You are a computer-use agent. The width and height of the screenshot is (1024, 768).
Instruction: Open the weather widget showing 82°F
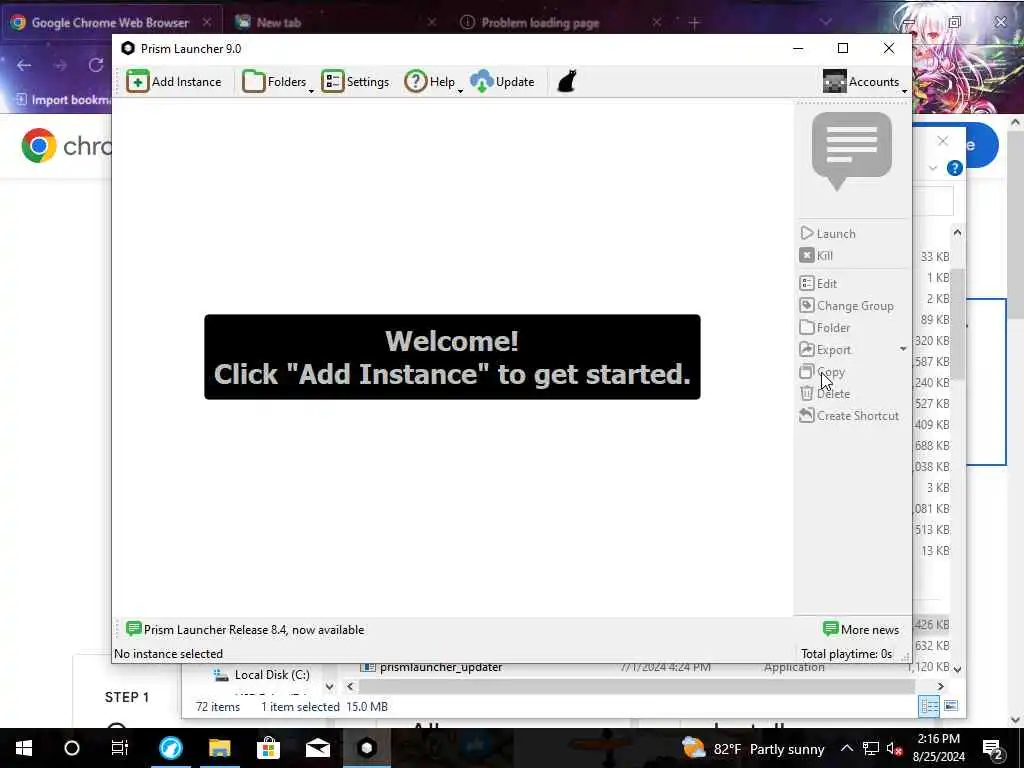click(x=753, y=748)
